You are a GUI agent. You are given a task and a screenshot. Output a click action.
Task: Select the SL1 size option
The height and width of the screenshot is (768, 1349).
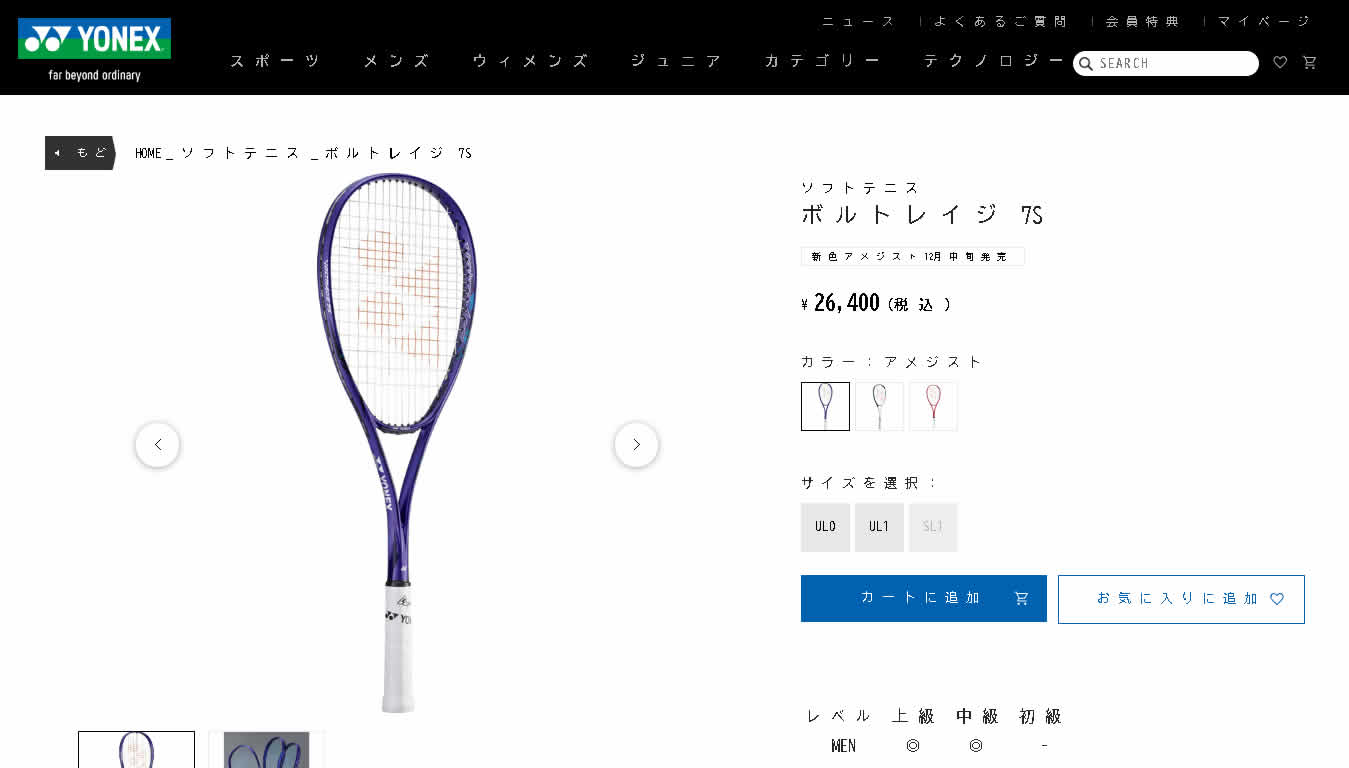[933, 527]
